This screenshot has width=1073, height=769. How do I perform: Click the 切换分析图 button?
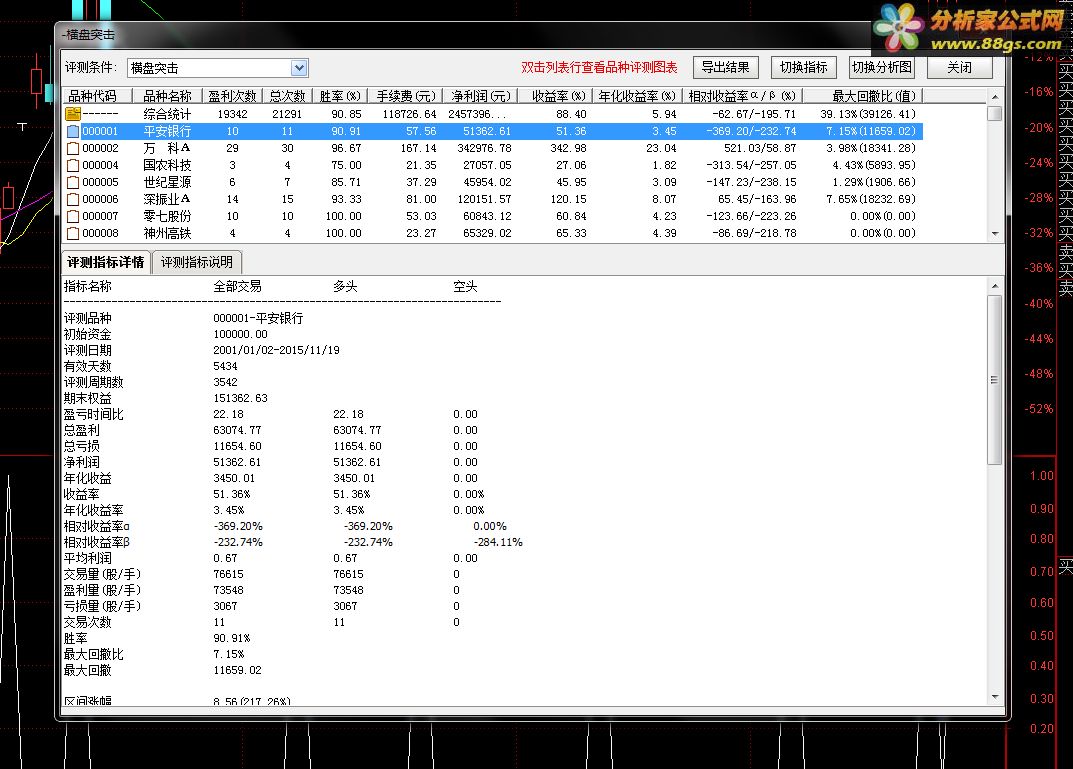(881, 67)
